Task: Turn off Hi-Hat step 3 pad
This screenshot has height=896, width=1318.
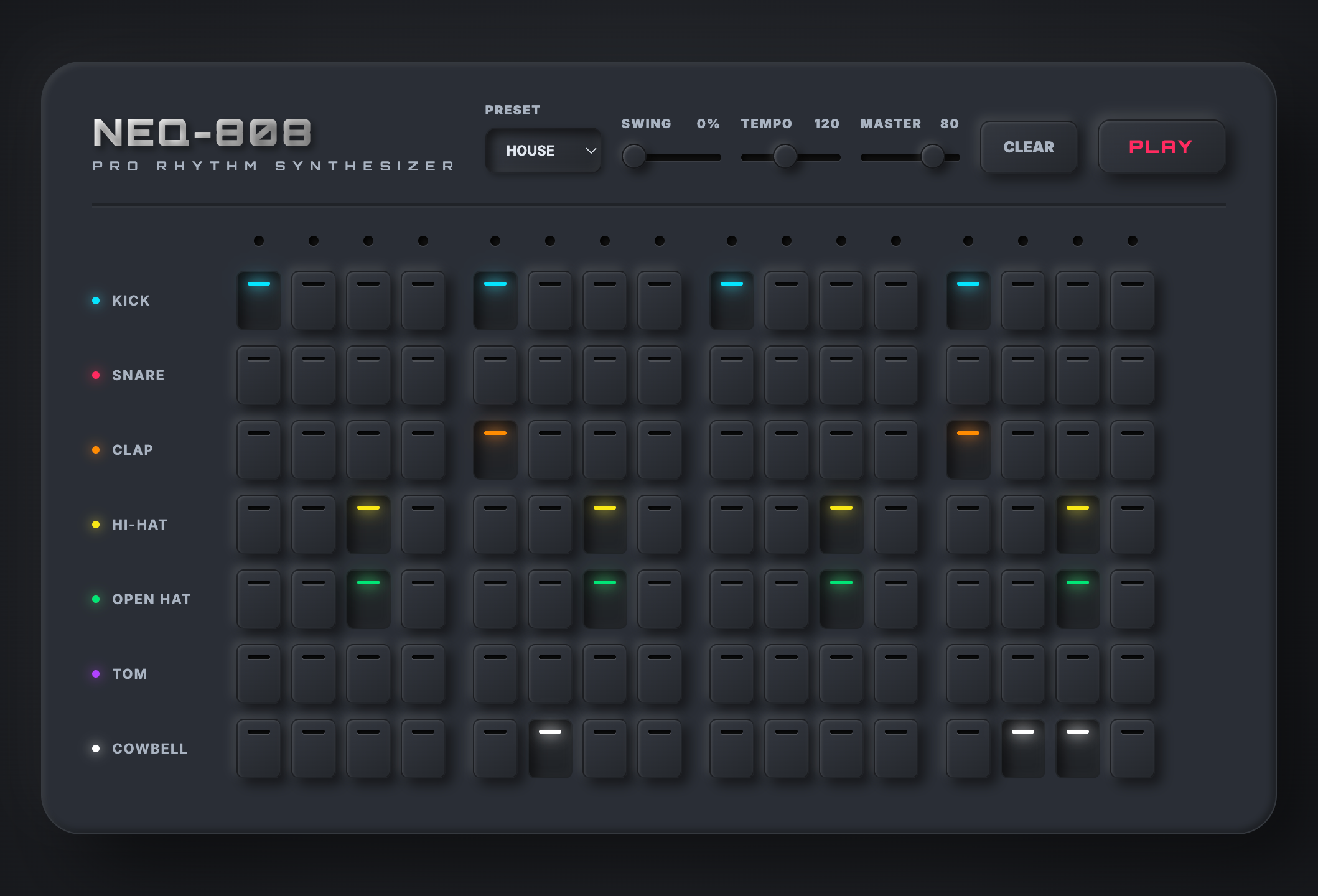Action: [x=368, y=525]
